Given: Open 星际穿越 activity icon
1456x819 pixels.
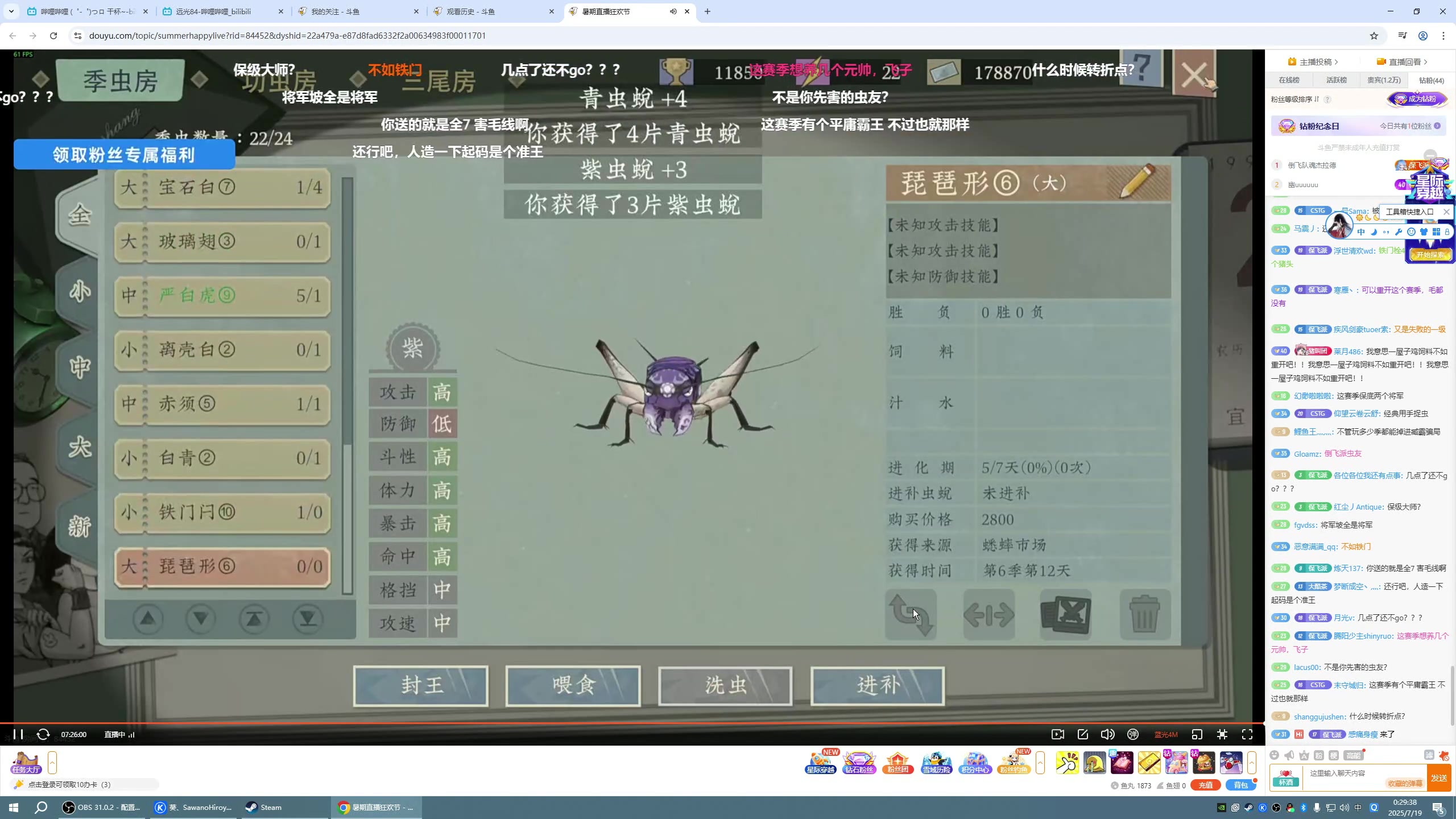Looking at the screenshot, I should point(821,762).
